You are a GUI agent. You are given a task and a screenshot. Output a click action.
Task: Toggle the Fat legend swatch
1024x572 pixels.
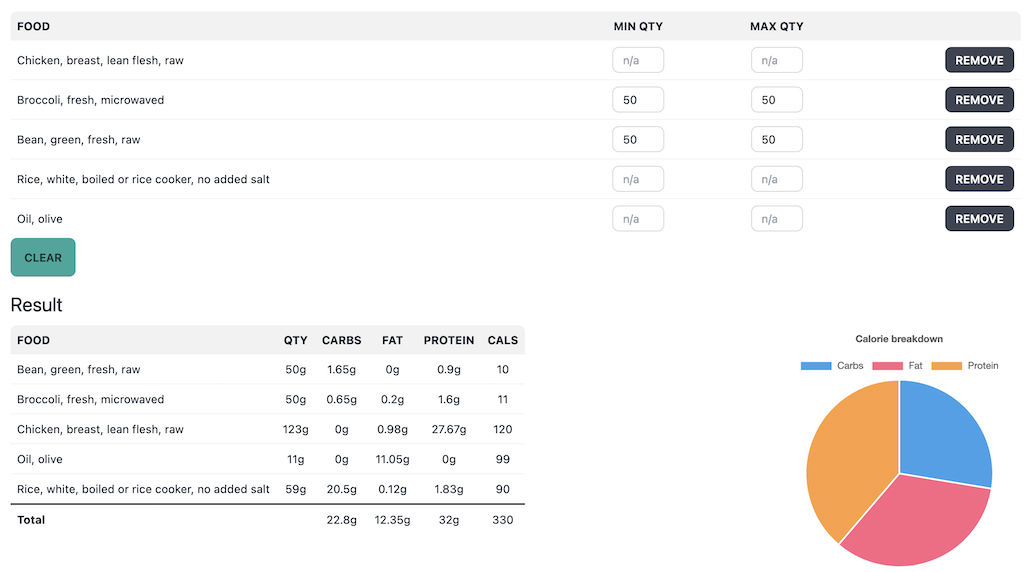[x=888, y=366]
